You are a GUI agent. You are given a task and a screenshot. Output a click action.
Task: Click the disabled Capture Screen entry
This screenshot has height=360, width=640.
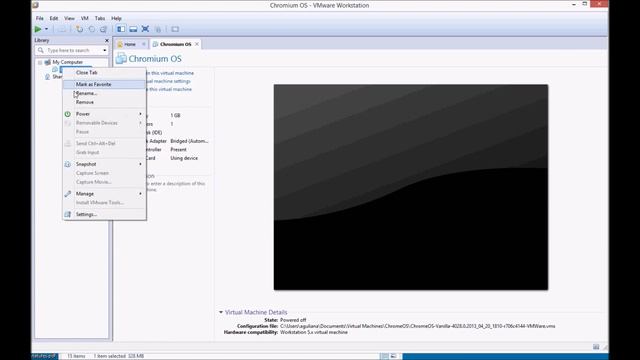pos(104,173)
